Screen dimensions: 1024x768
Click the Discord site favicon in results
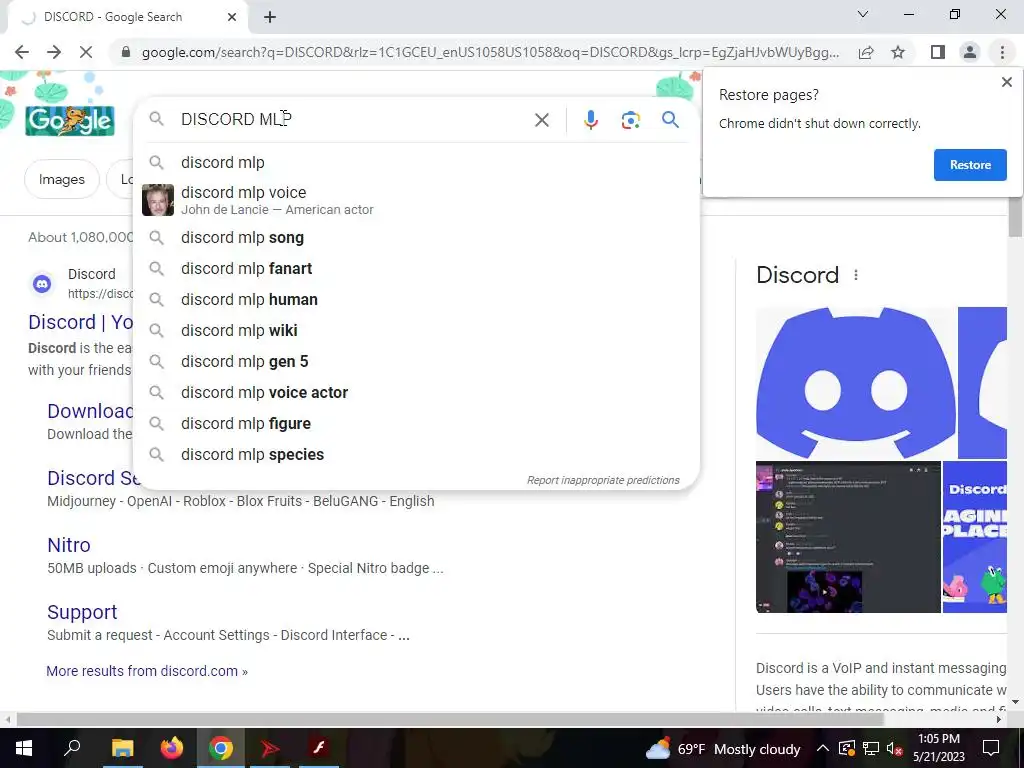42,283
